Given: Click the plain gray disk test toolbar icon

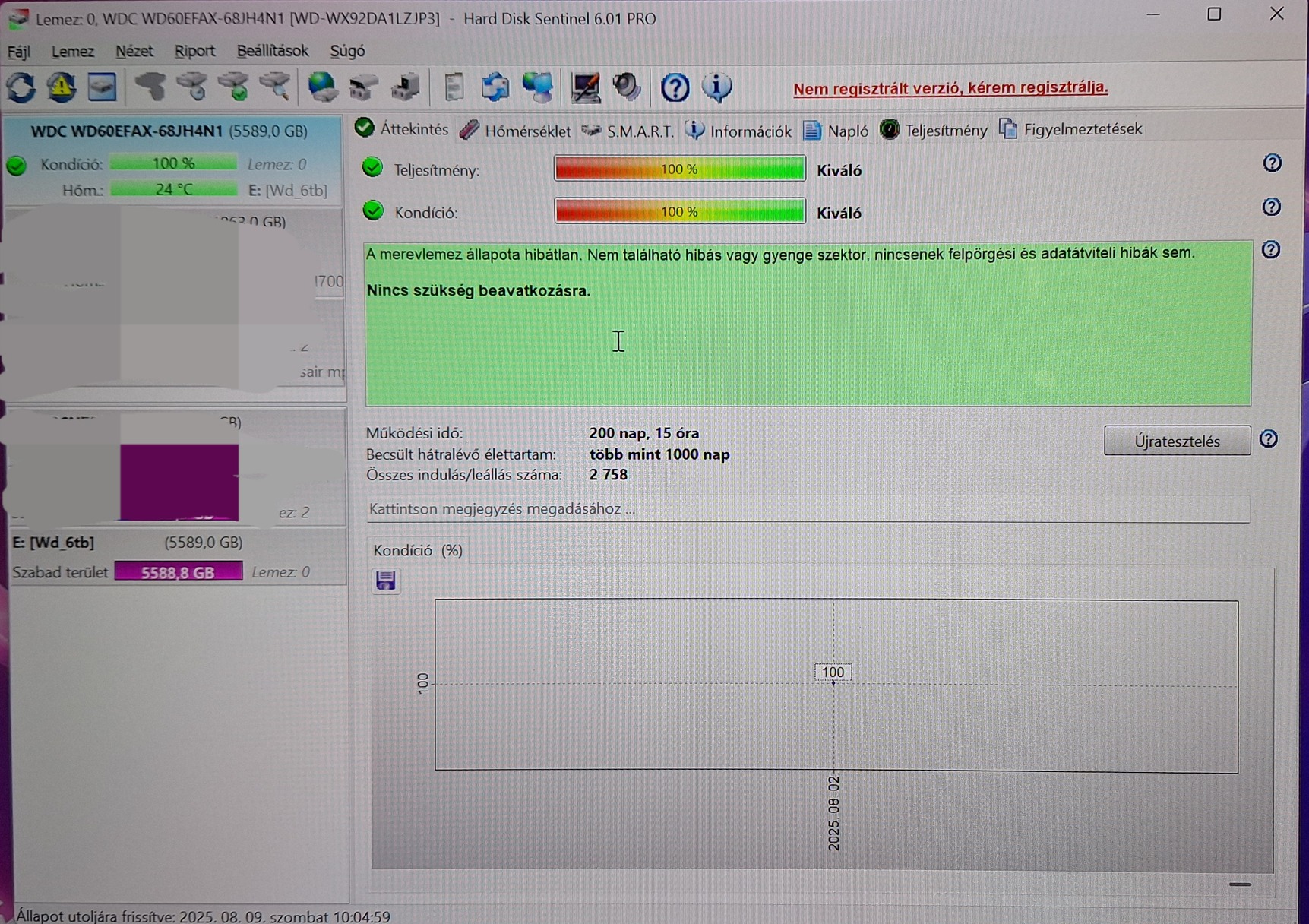Looking at the screenshot, I should [150, 87].
